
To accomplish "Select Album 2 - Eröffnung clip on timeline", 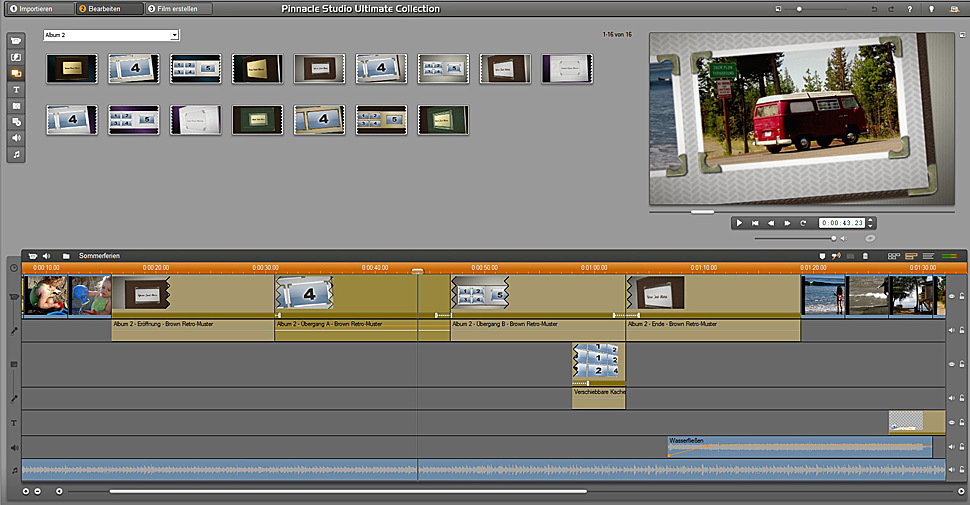I will point(192,308).
